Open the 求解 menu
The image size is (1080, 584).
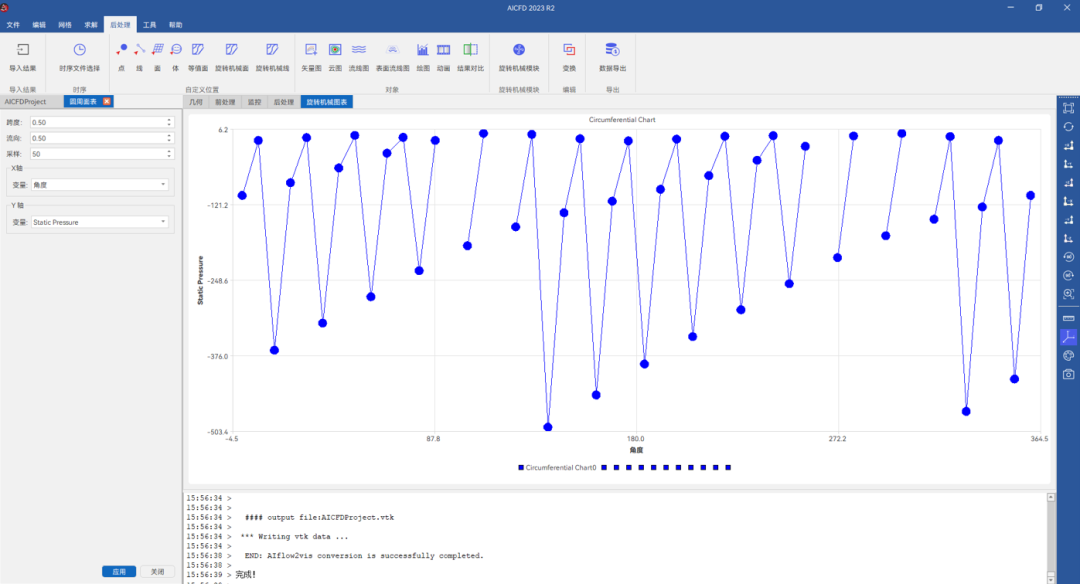coord(91,25)
